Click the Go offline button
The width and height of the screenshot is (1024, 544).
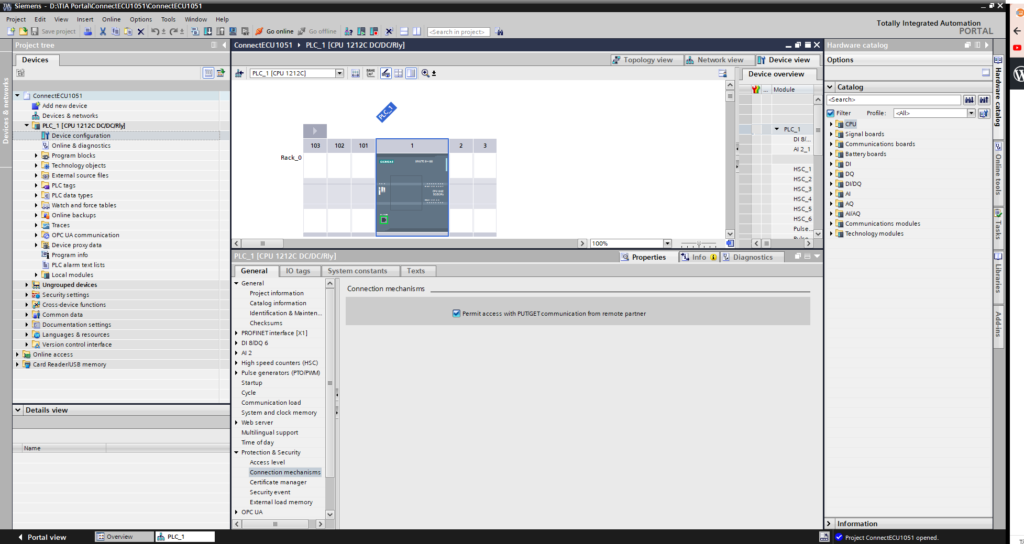point(317,31)
